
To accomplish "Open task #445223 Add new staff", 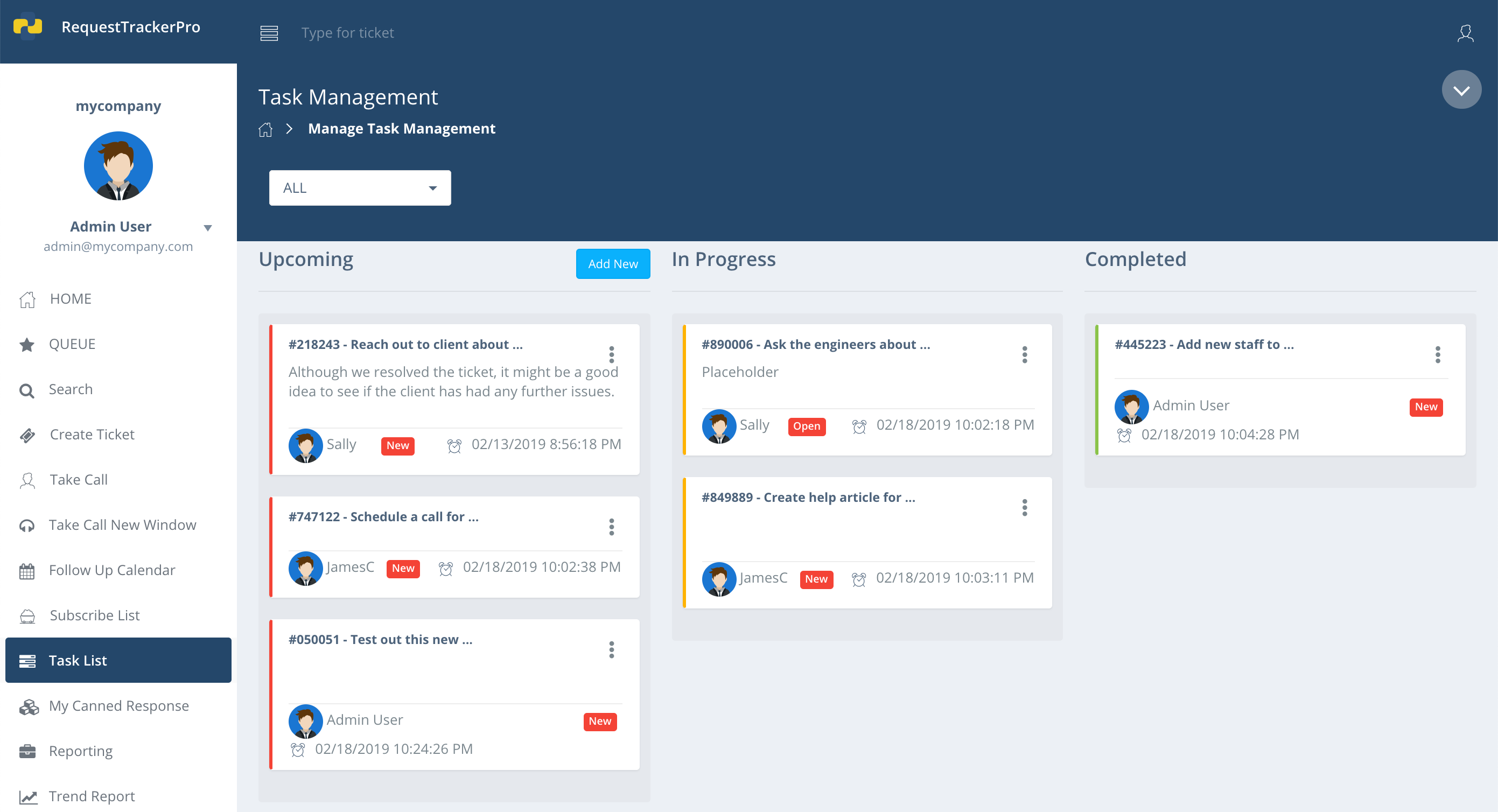I will (x=1204, y=344).
